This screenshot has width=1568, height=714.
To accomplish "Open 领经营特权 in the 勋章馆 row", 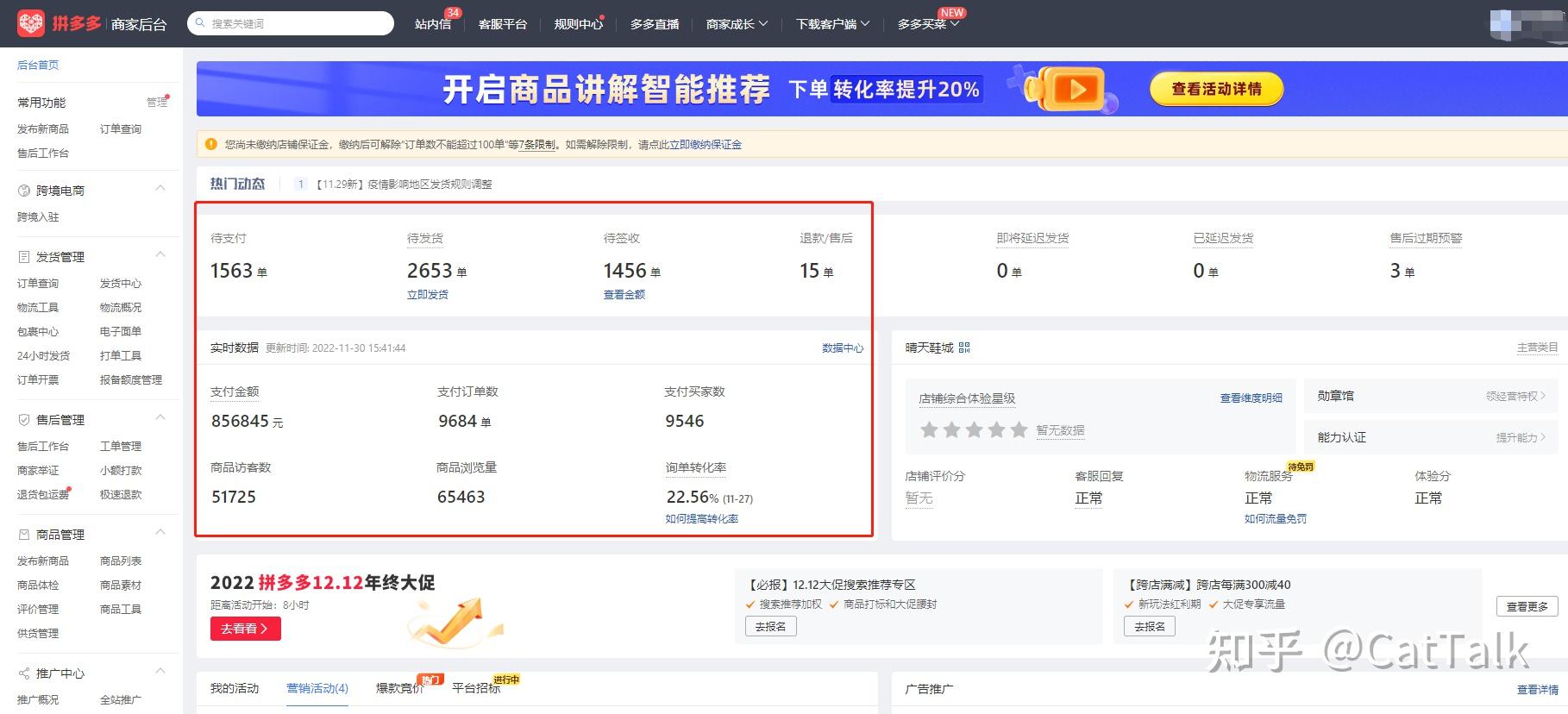I will (1515, 396).
